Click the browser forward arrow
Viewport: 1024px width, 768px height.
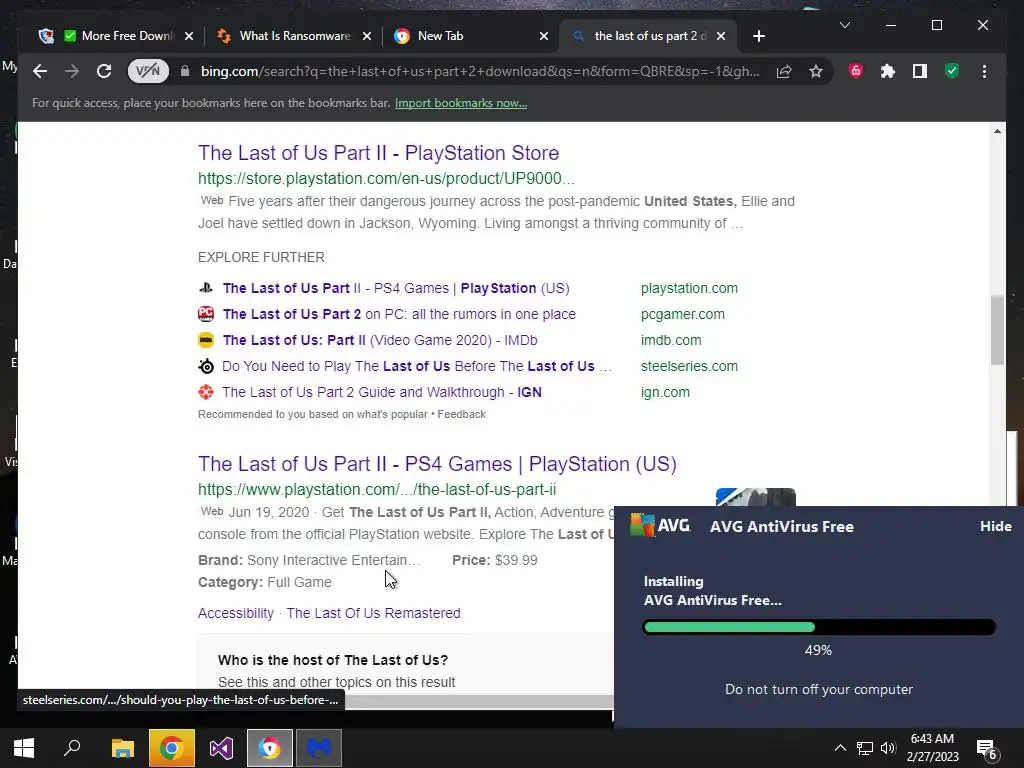point(72,71)
